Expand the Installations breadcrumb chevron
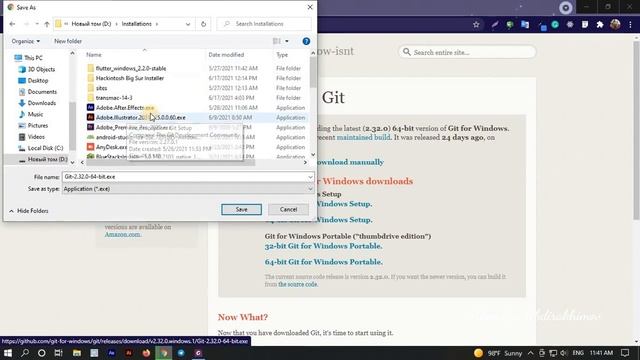Image resolution: width=640 pixels, height=360 pixels. click(157, 24)
